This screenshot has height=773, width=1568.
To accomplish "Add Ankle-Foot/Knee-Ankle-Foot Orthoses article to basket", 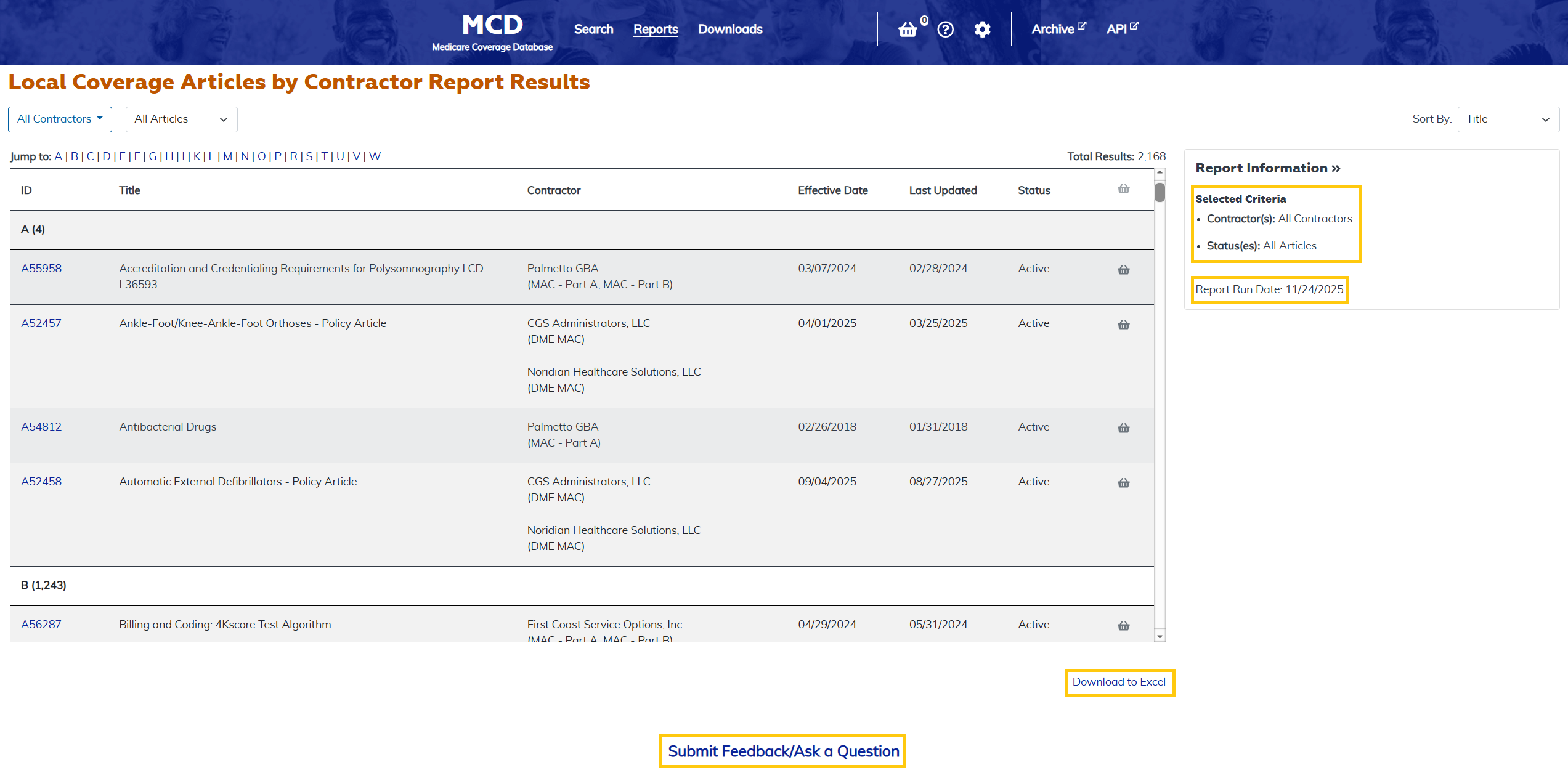I will click(1123, 324).
